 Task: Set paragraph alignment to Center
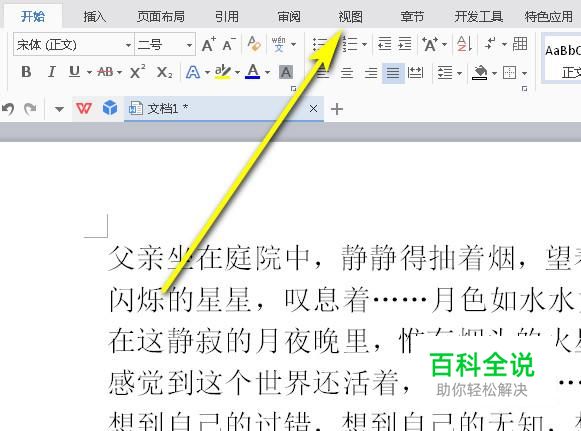click(347, 73)
